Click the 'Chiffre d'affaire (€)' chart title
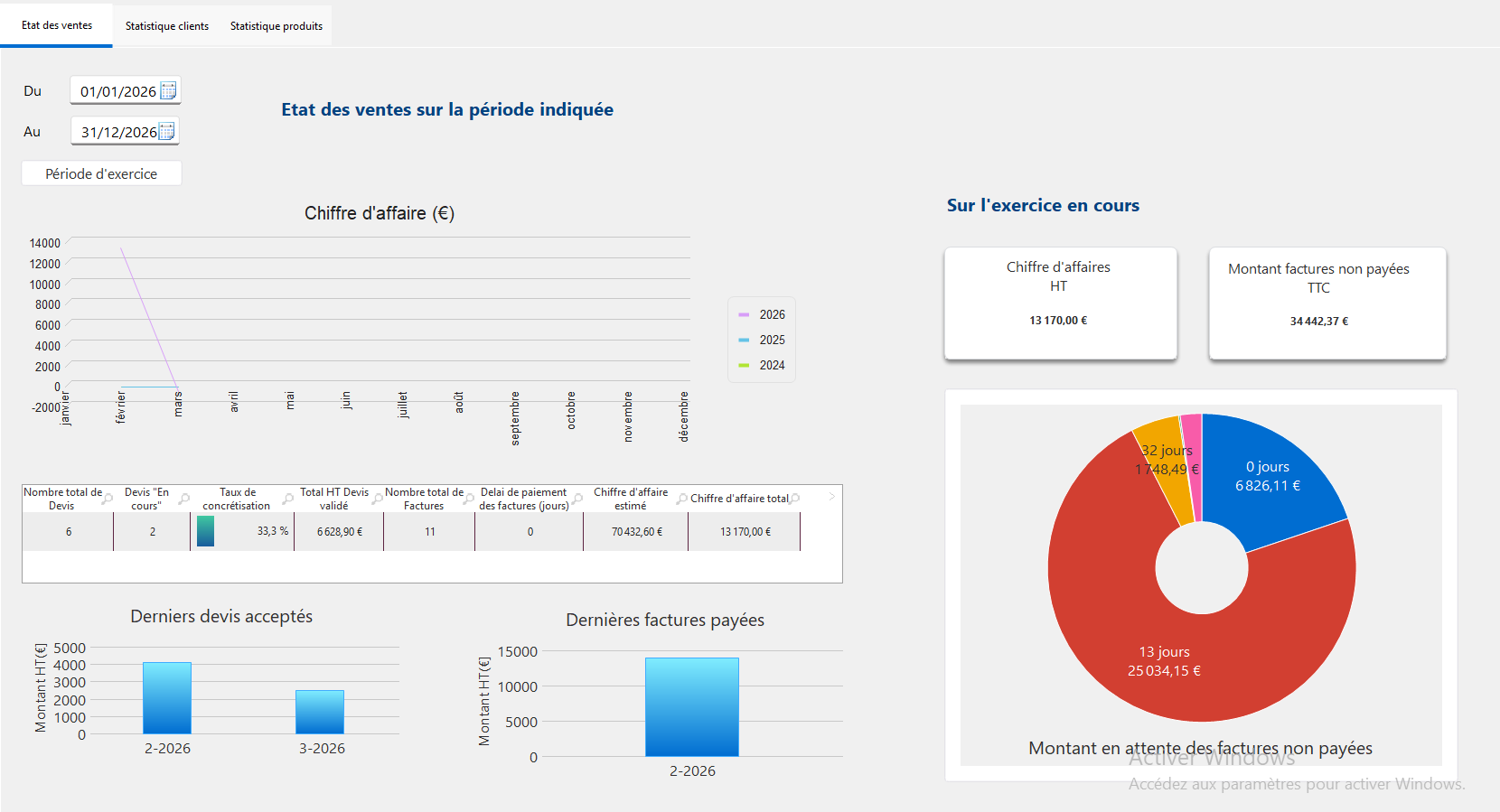Image resolution: width=1500 pixels, height=812 pixels. click(380, 213)
